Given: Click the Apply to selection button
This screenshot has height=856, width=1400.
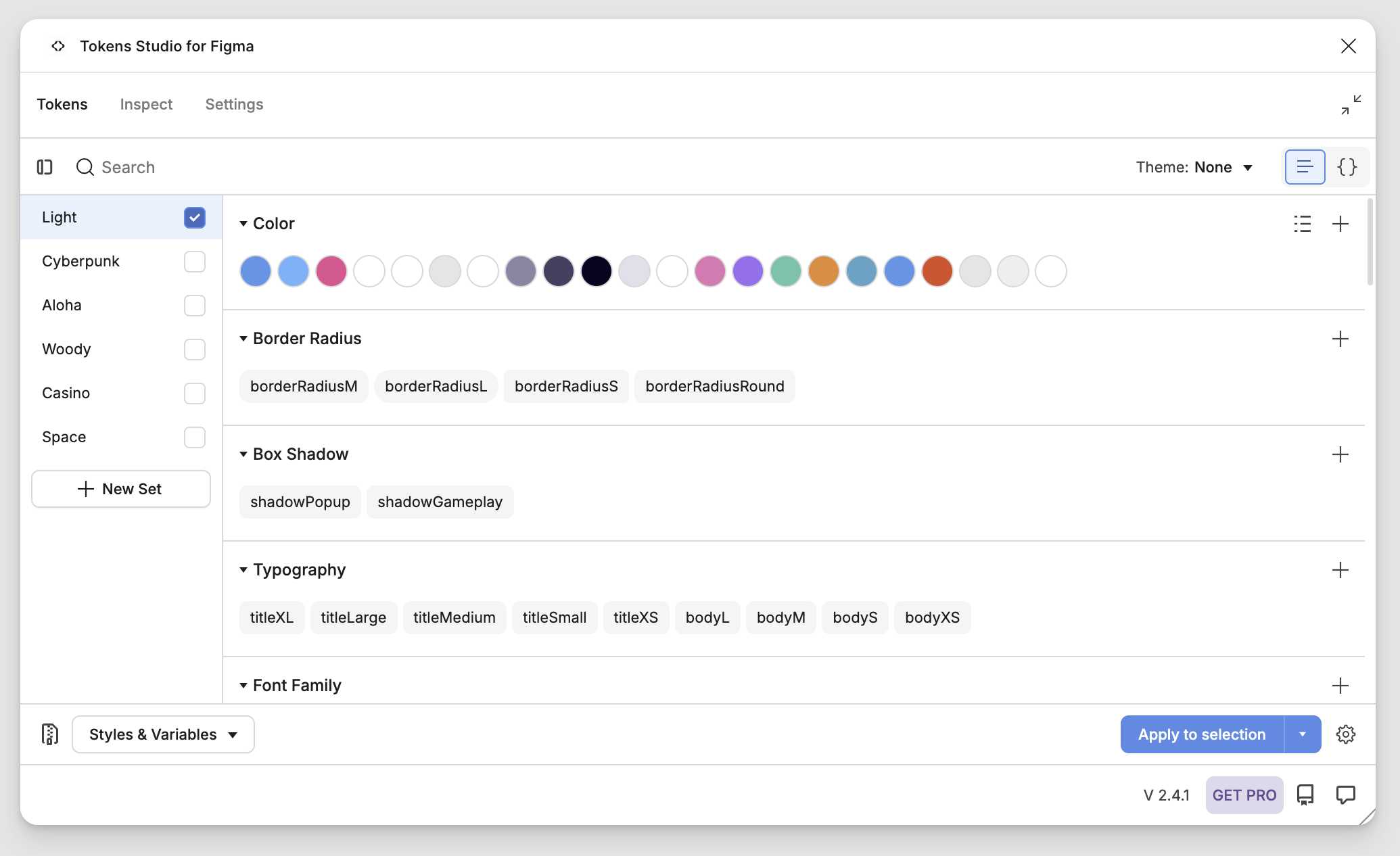Looking at the screenshot, I should (x=1202, y=734).
